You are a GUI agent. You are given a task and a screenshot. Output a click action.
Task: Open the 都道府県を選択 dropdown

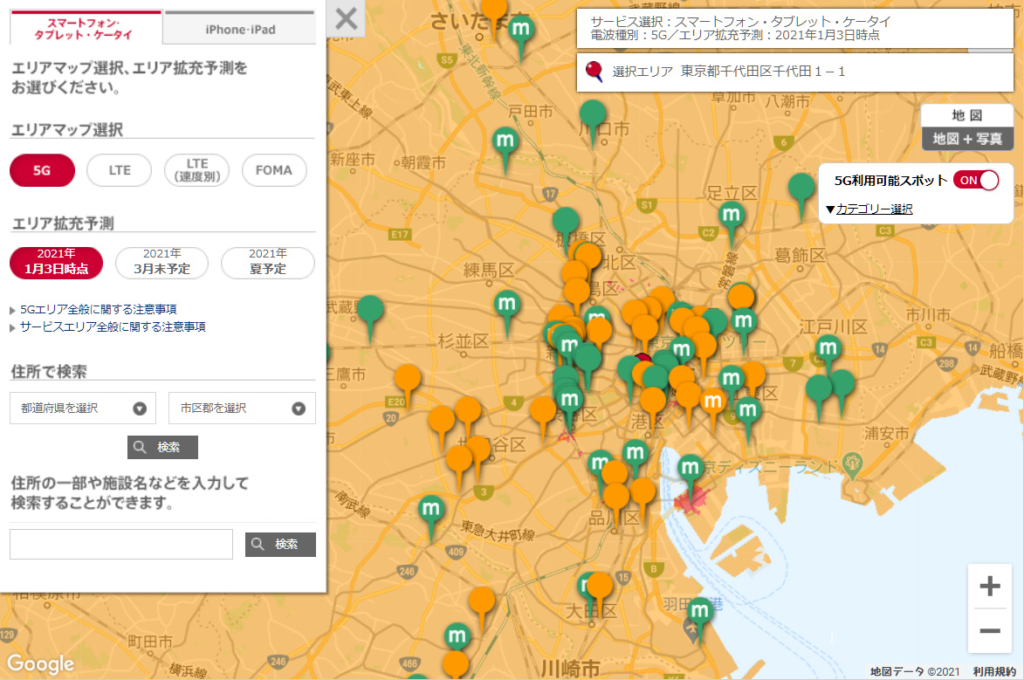tap(83, 408)
